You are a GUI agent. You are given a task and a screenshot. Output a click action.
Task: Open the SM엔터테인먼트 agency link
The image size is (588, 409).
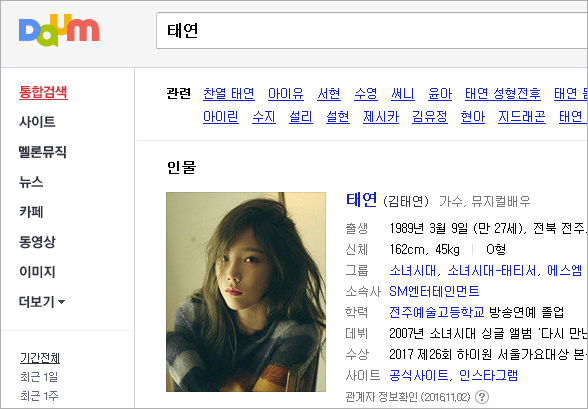[434, 291]
